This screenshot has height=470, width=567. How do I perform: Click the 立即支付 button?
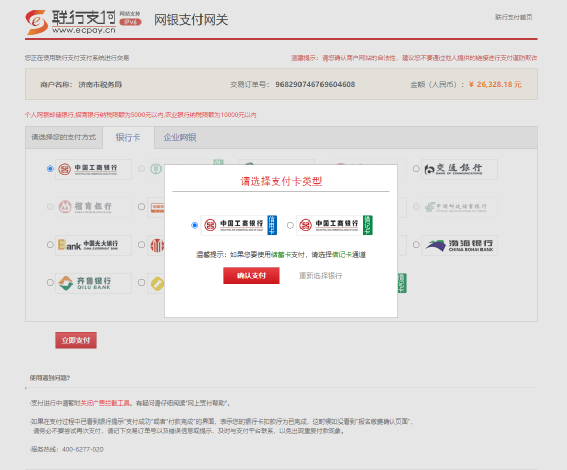click(76, 340)
